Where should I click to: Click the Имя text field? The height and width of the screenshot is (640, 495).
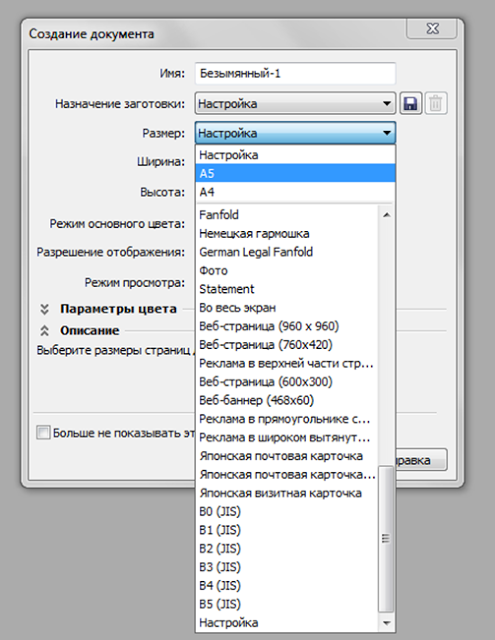click(295, 73)
